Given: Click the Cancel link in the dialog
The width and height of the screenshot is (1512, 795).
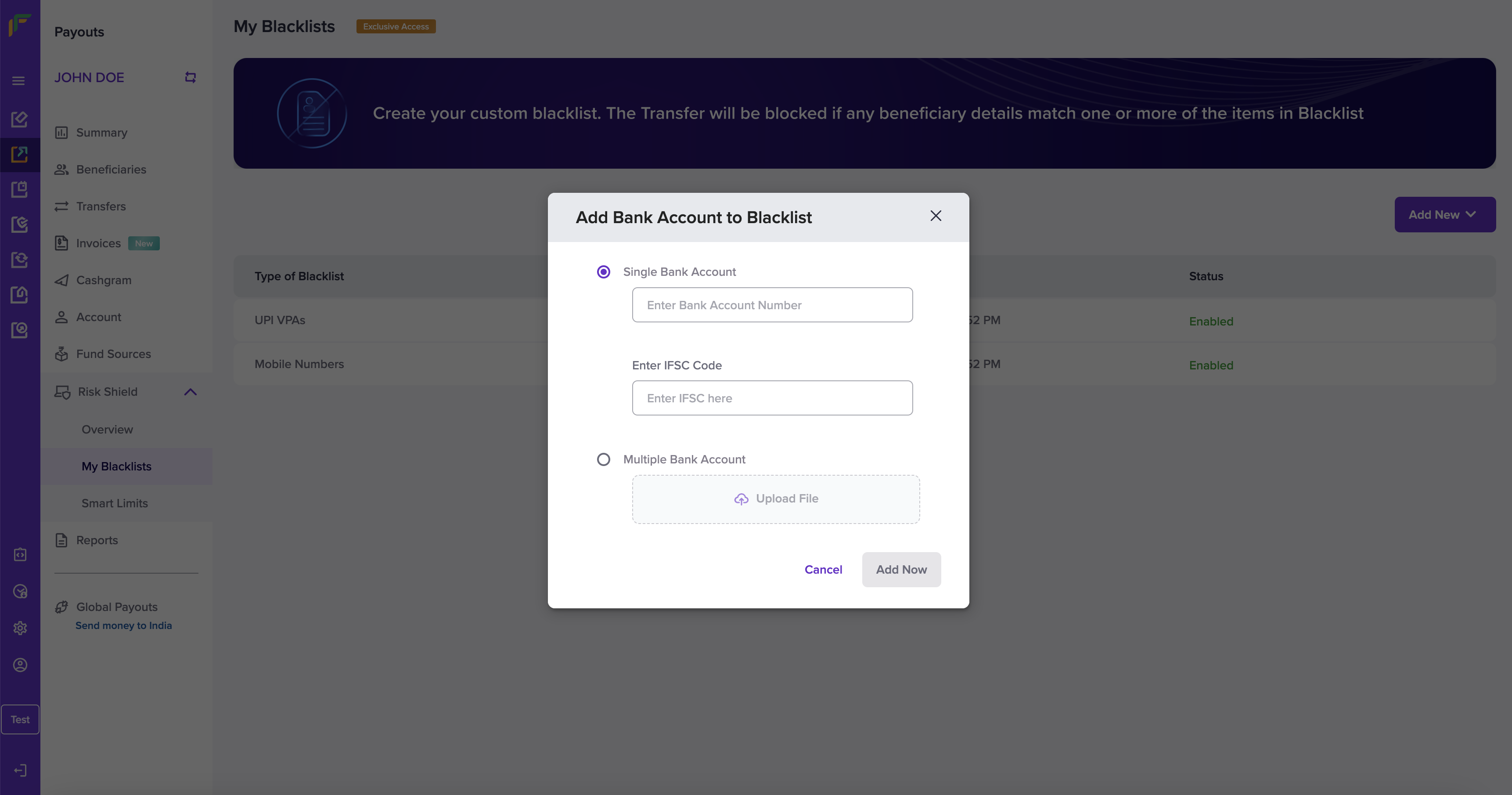Looking at the screenshot, I should pos(823,570).
